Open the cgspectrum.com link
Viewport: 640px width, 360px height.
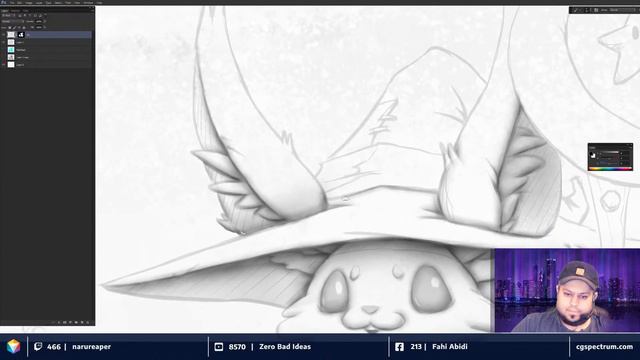point(604,347)
